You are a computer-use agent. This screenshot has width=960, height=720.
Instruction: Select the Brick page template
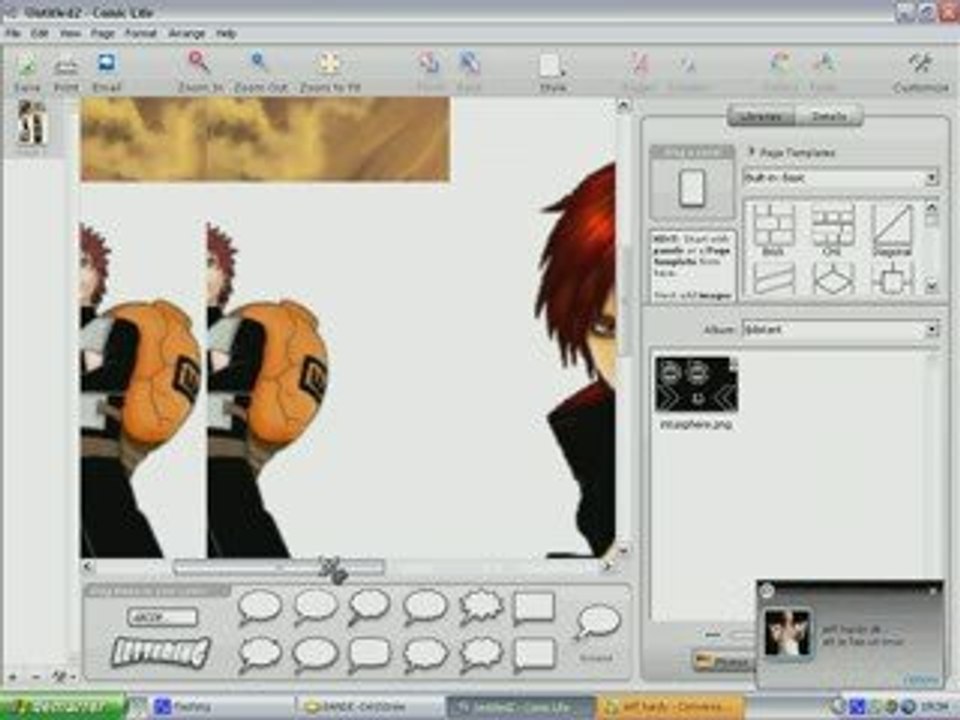pos(773,230)
